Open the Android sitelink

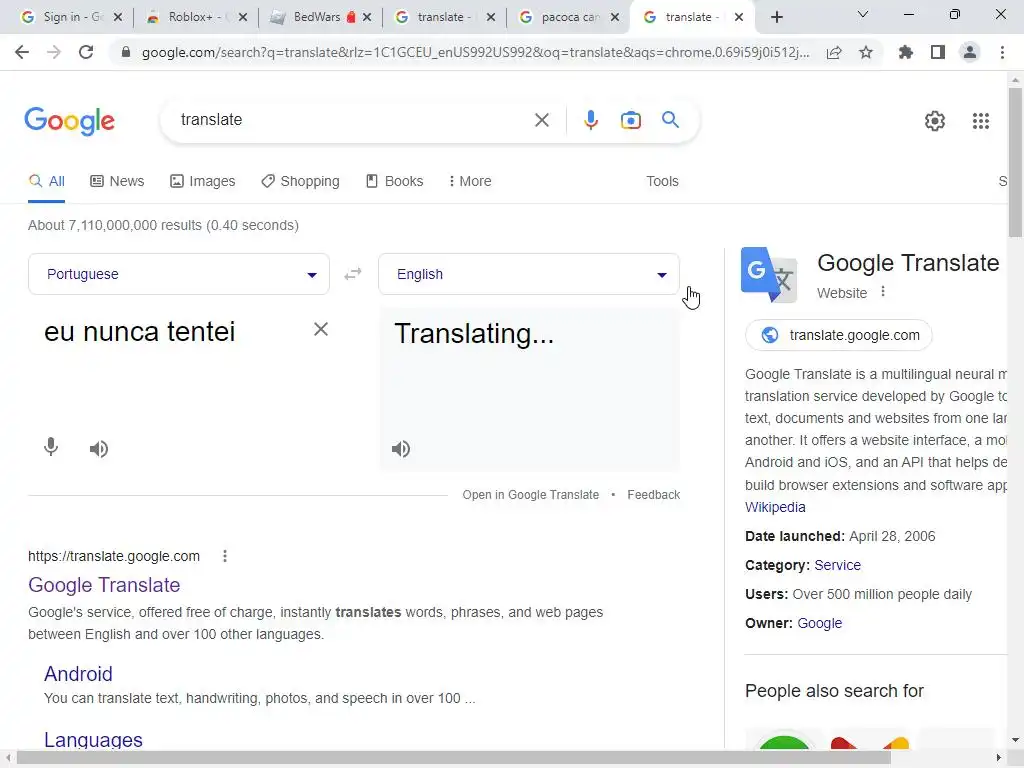78,673
